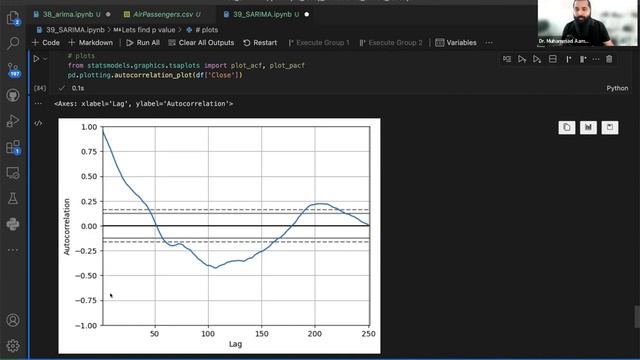Open run cell options dropdown arrow
Image resolution: width=640 pixels, height=360 pixels.
coord(45,59)
